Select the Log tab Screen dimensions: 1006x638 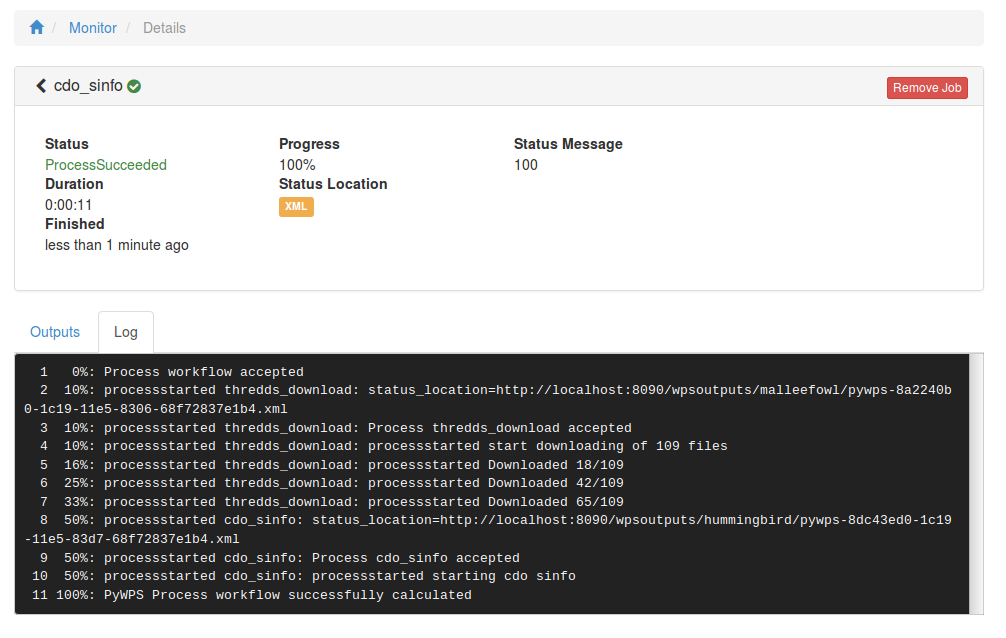tap(126, 332)
